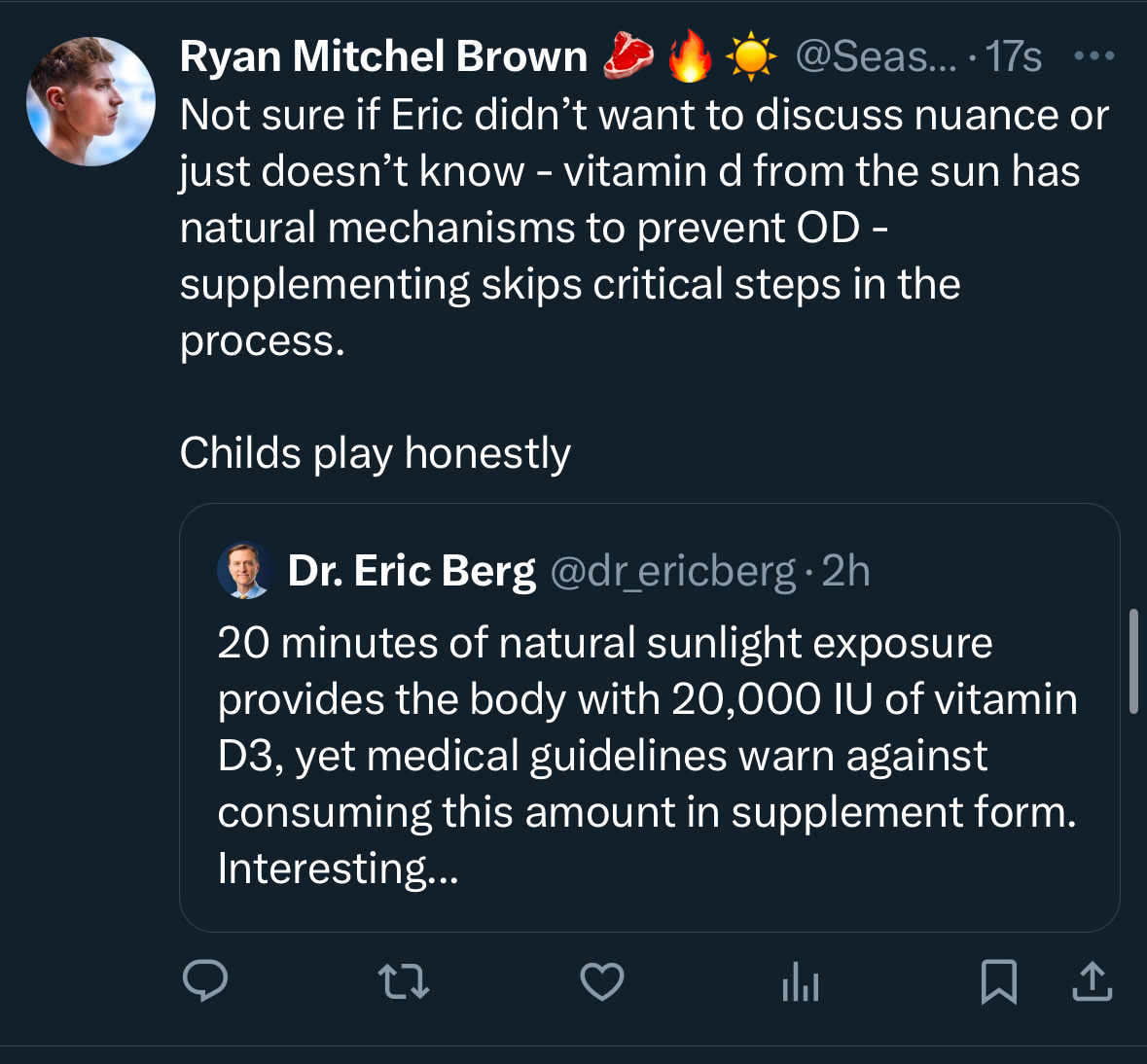This screenshot has height=1064, width=1147.
Task: Click Dr. Eric Berg's profile avatar
Action: [x=244, y=570]
